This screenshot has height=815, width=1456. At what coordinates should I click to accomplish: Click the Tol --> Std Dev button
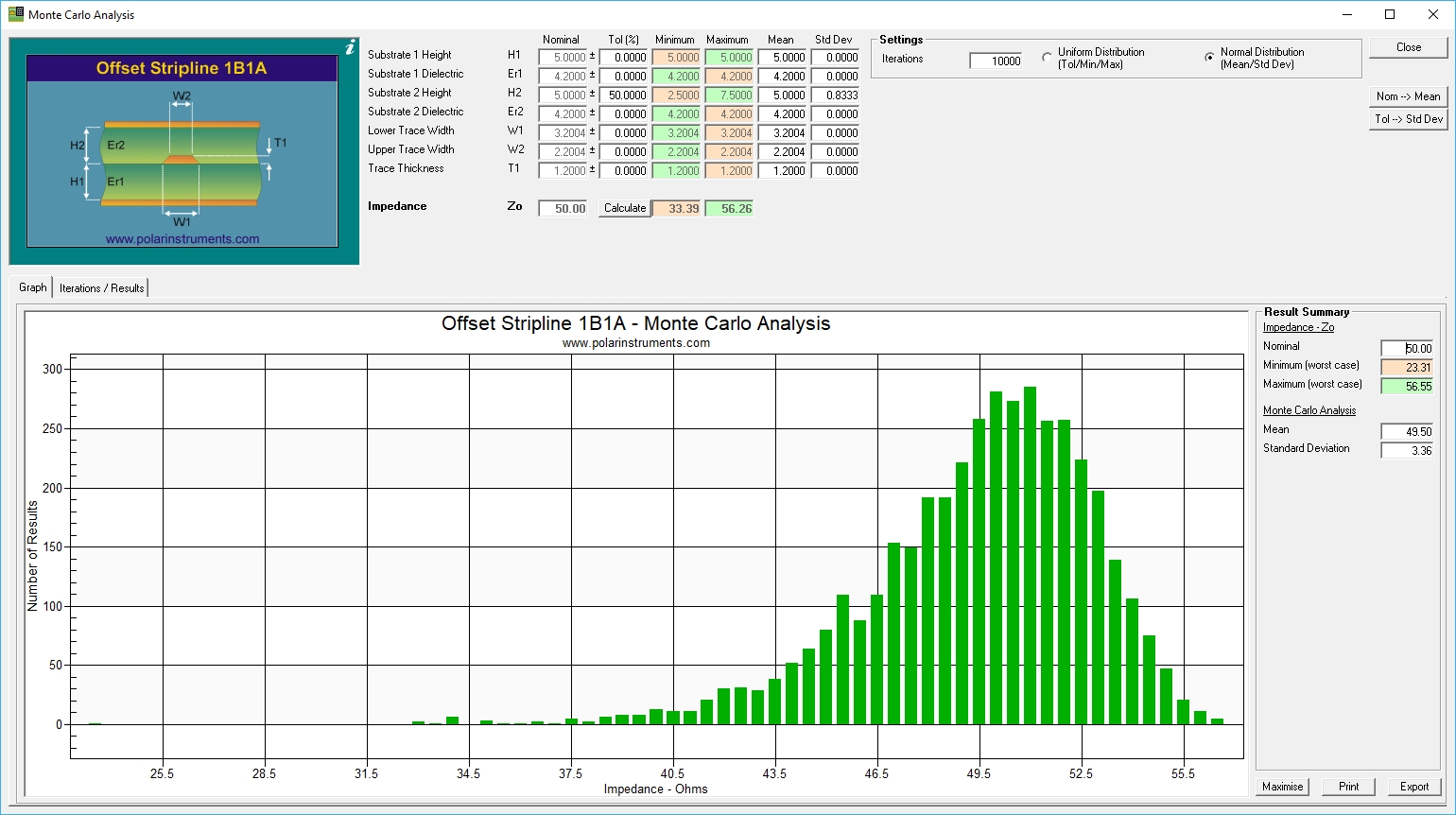(1408, 119)
